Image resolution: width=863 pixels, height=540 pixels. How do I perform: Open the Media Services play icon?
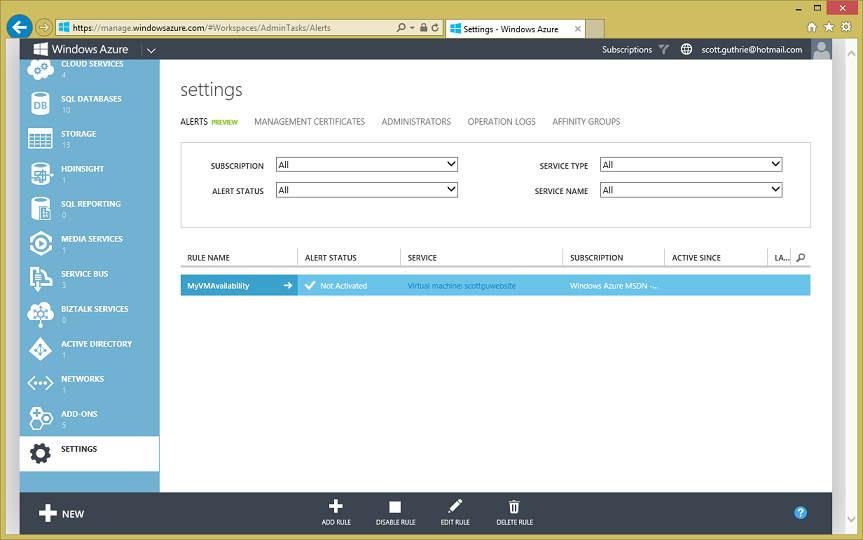click(x=41, y=244)
